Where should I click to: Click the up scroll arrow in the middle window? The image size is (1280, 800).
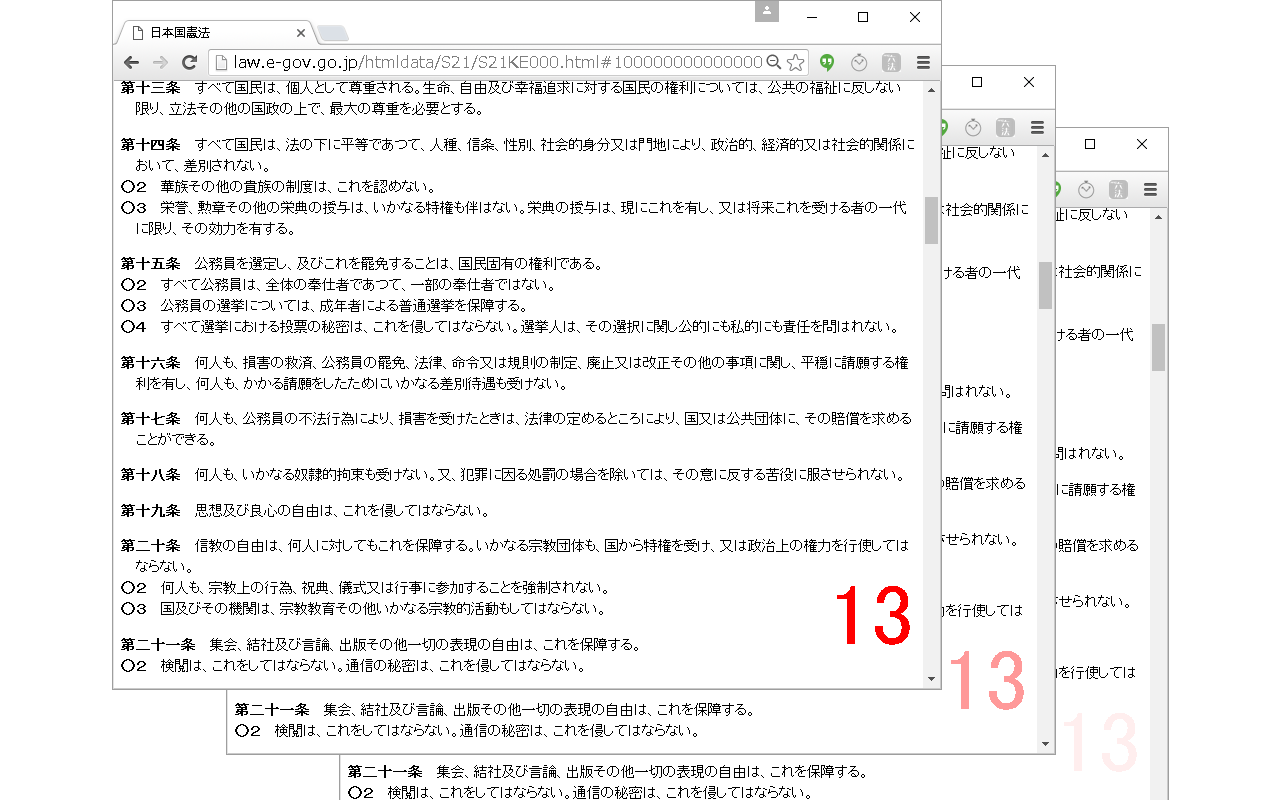[x=1046, y=155]
